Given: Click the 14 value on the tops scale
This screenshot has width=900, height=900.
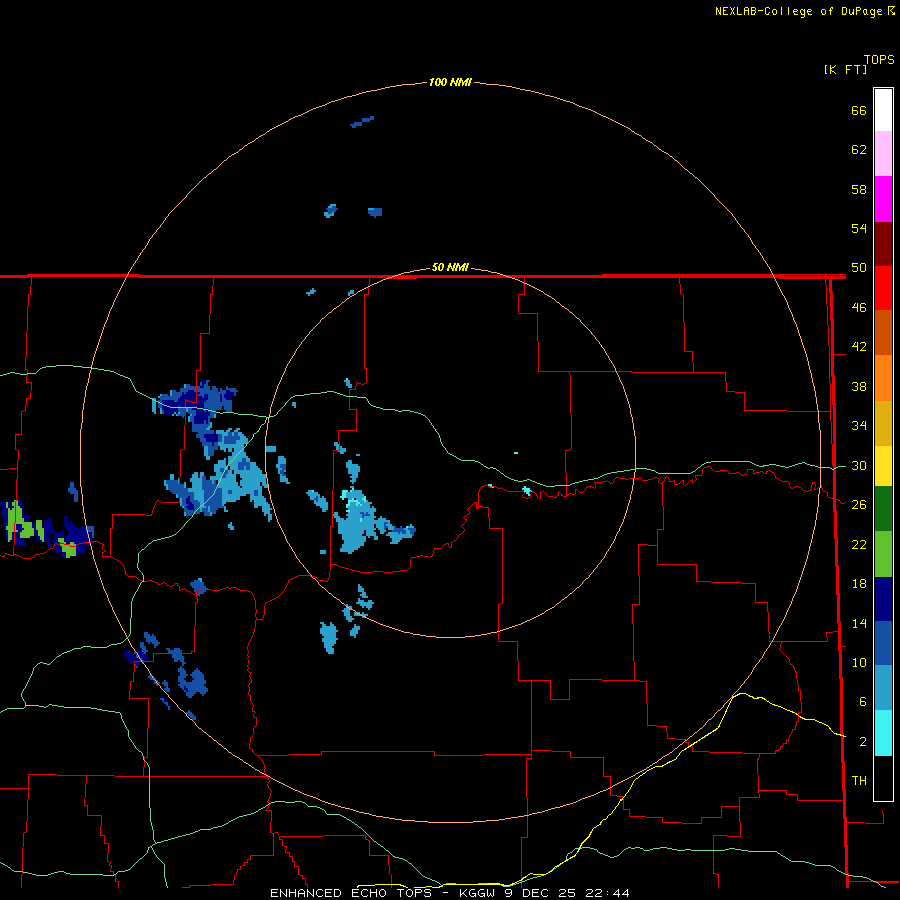Looking at the screenshot, I should tap(859, 623).
